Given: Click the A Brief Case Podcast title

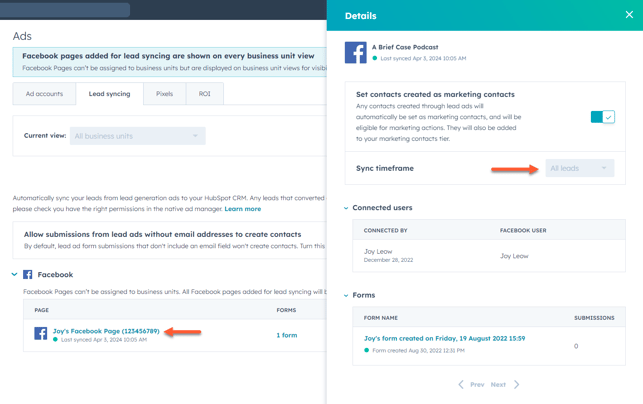Looking at the screenshot, I should point(405,47).
